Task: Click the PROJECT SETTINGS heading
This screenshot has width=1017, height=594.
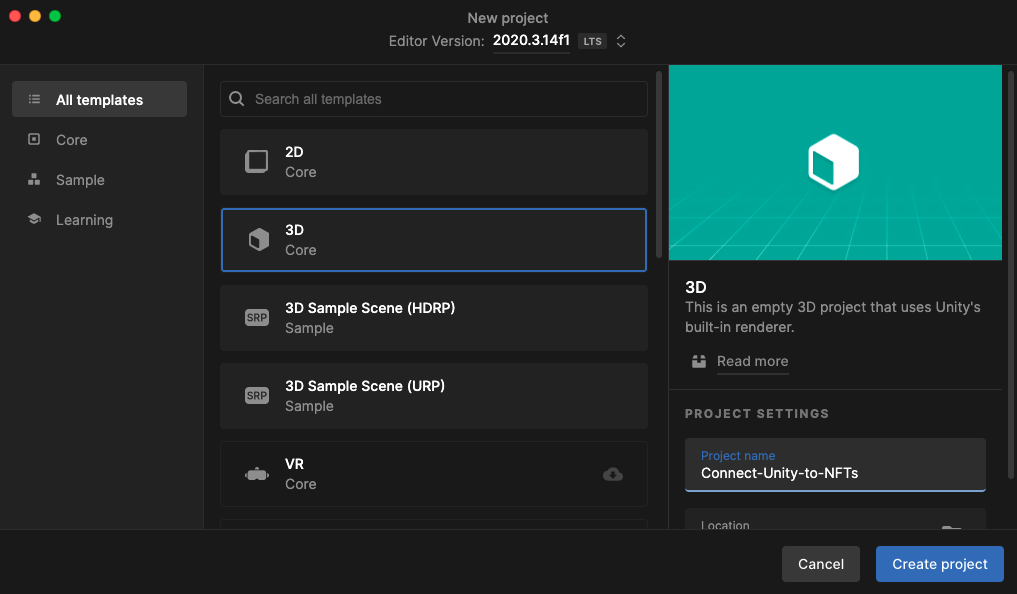Action: click(x=757, y=414)
